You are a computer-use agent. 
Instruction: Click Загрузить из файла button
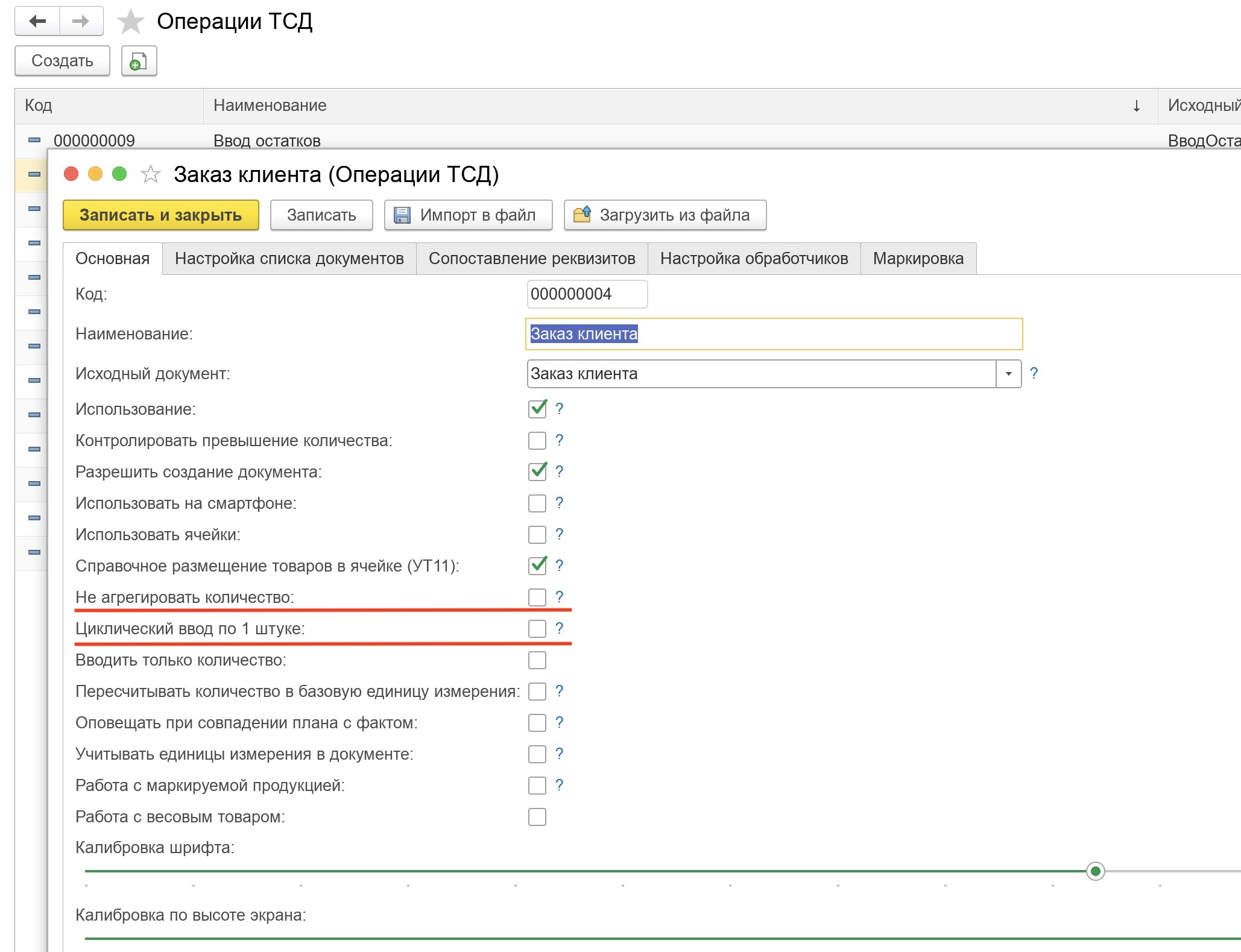[x=665, y=215]
